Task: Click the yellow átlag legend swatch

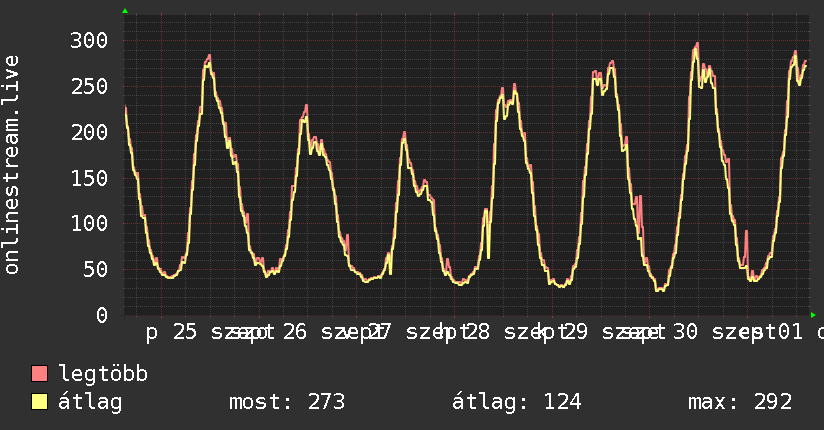Action: (x=39, y=402)
